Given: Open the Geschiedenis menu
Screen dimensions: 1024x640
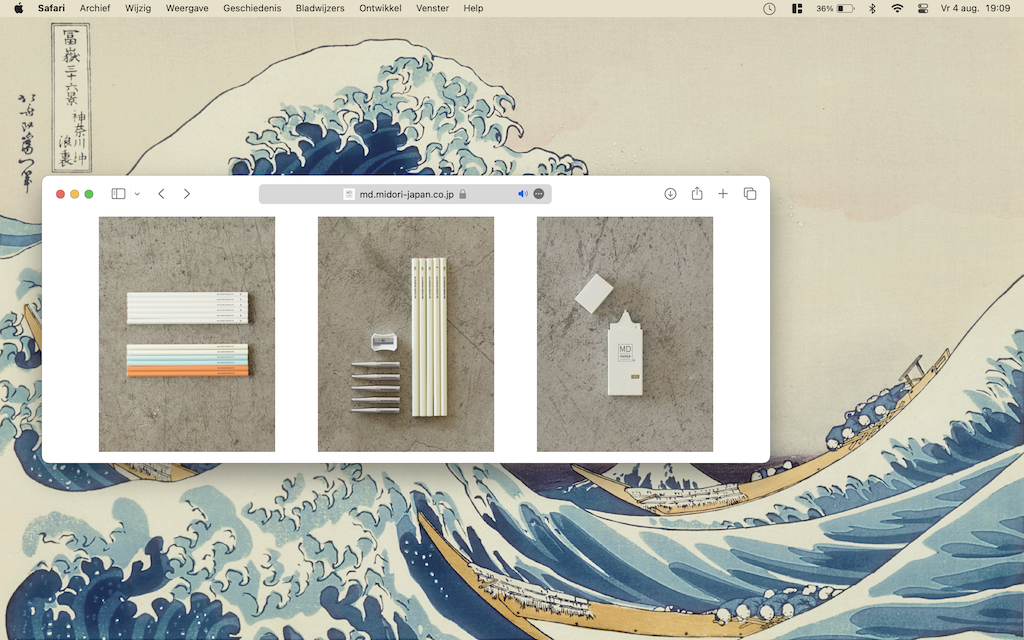Looking at the screenshot, I should pos(252,8).
